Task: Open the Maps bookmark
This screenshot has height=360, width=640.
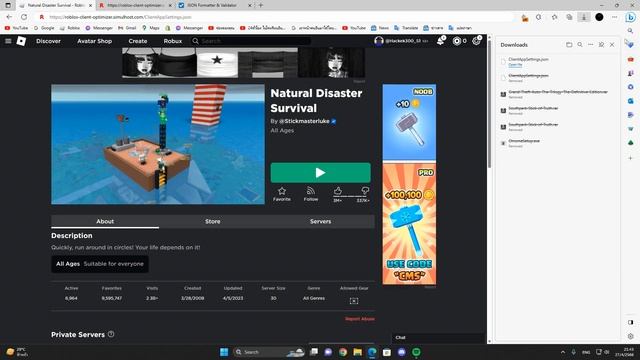Action: (151, 28)
